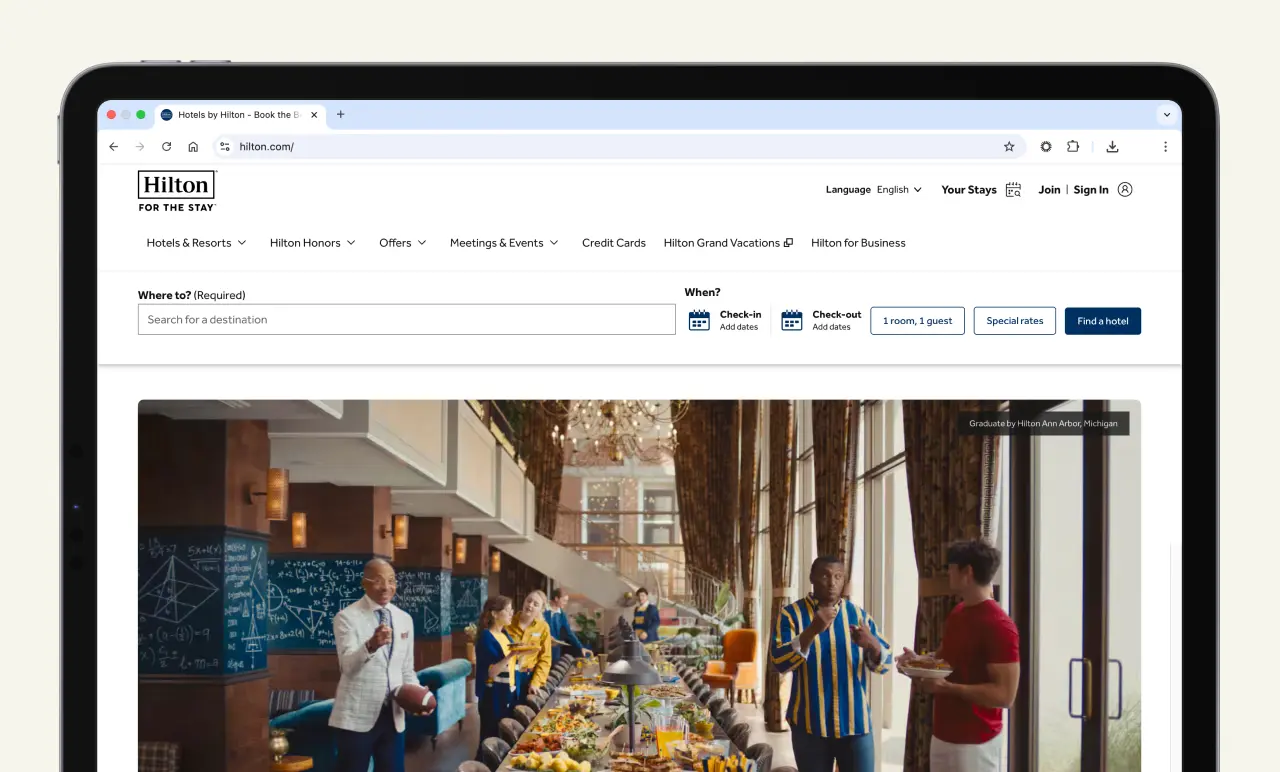Select the Credit Cards menu item
The image size is (1280, 772).
[x=613, y=242]
